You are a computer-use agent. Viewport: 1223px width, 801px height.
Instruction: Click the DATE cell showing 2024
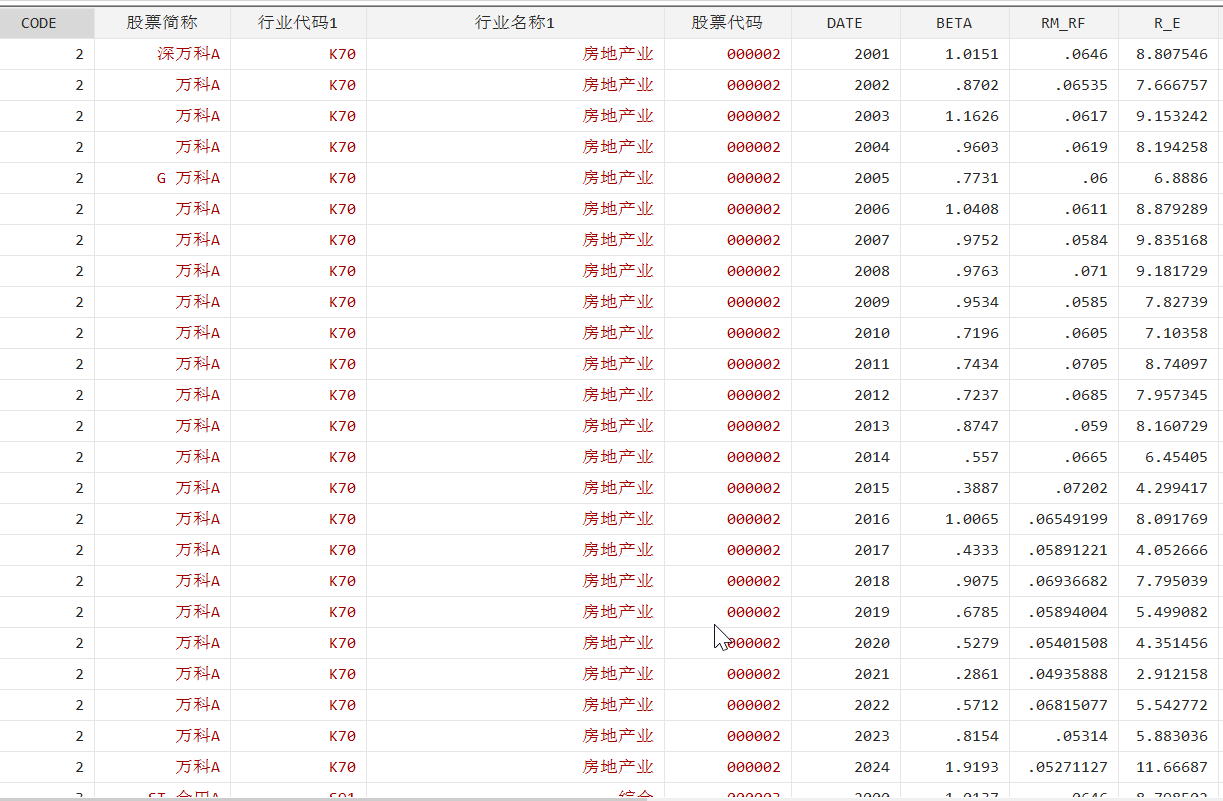click(x=845, y=767)
